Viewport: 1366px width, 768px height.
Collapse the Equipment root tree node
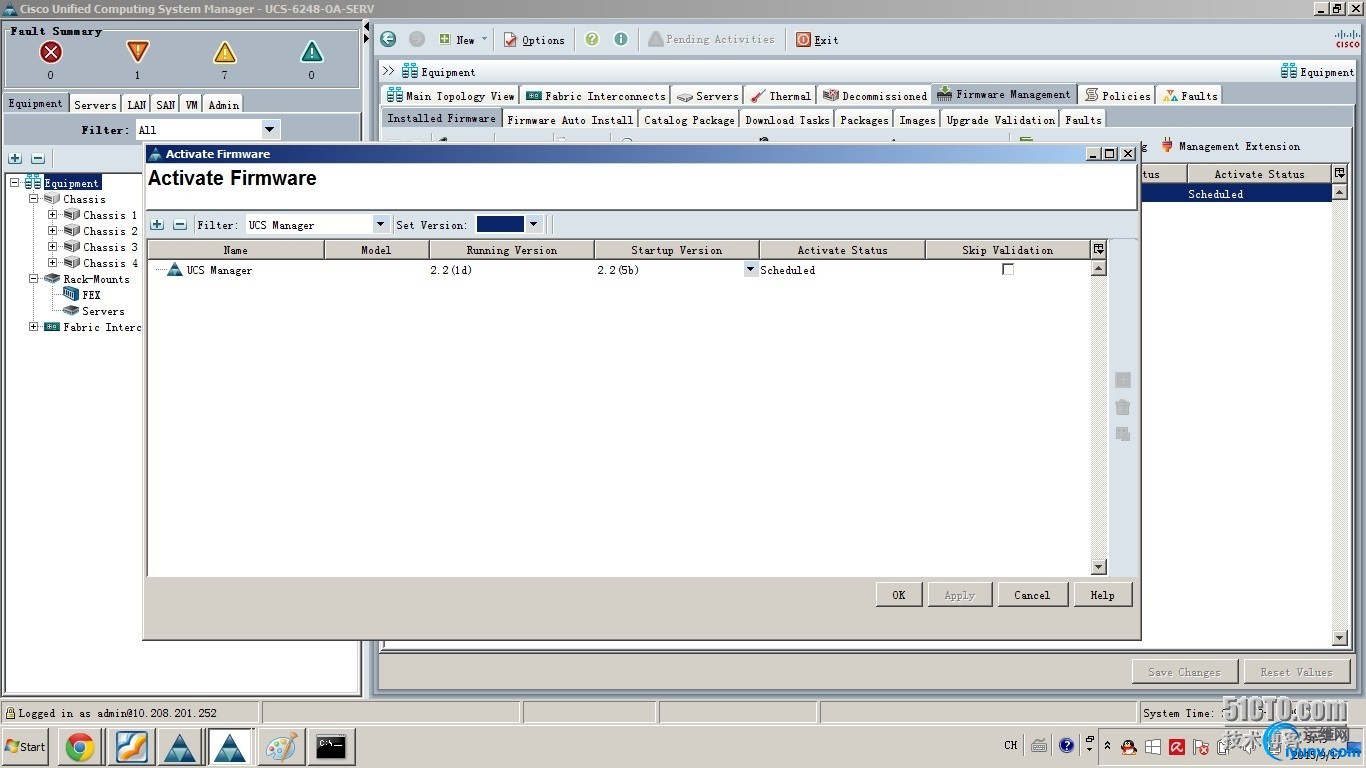[14, 183]
